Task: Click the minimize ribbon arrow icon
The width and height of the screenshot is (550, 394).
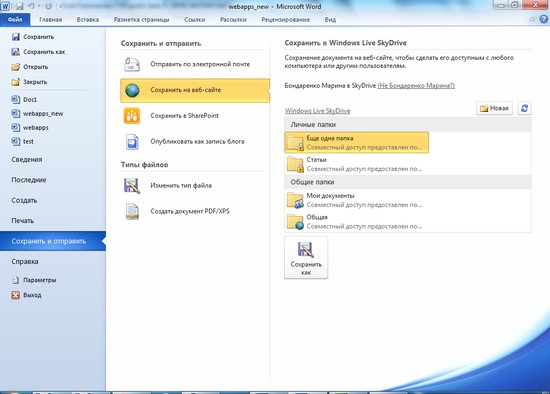Action: pos(532,20)
